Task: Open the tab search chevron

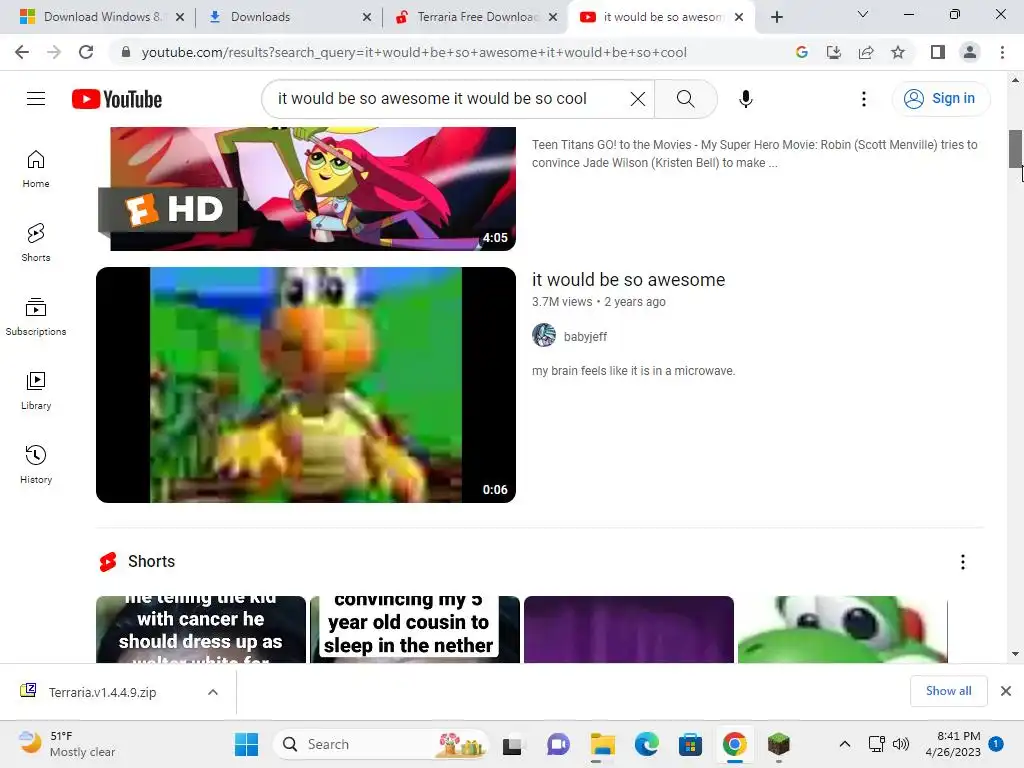Action: pyautogui.click(x=863, y=14)
